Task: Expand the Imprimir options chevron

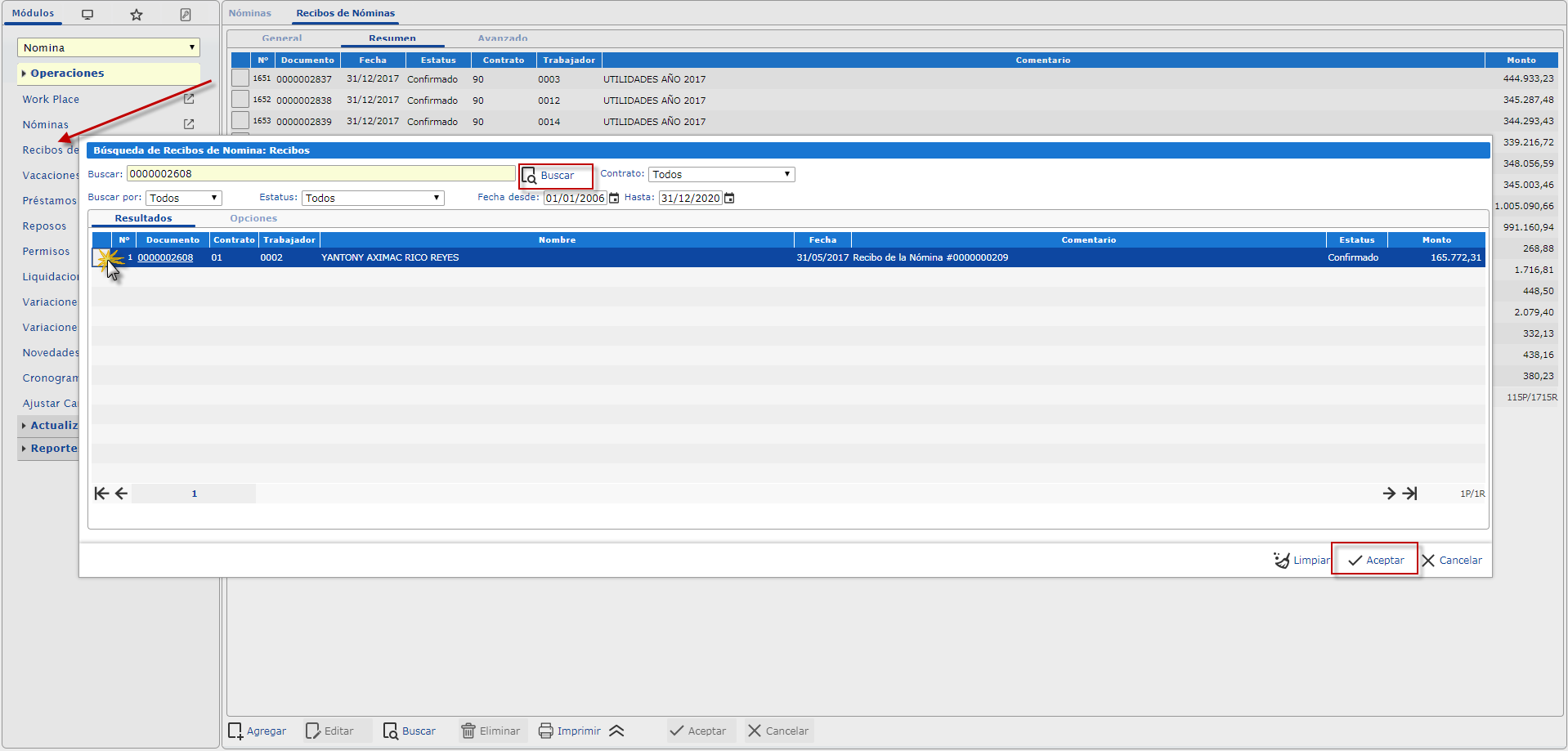Action: 616,731
